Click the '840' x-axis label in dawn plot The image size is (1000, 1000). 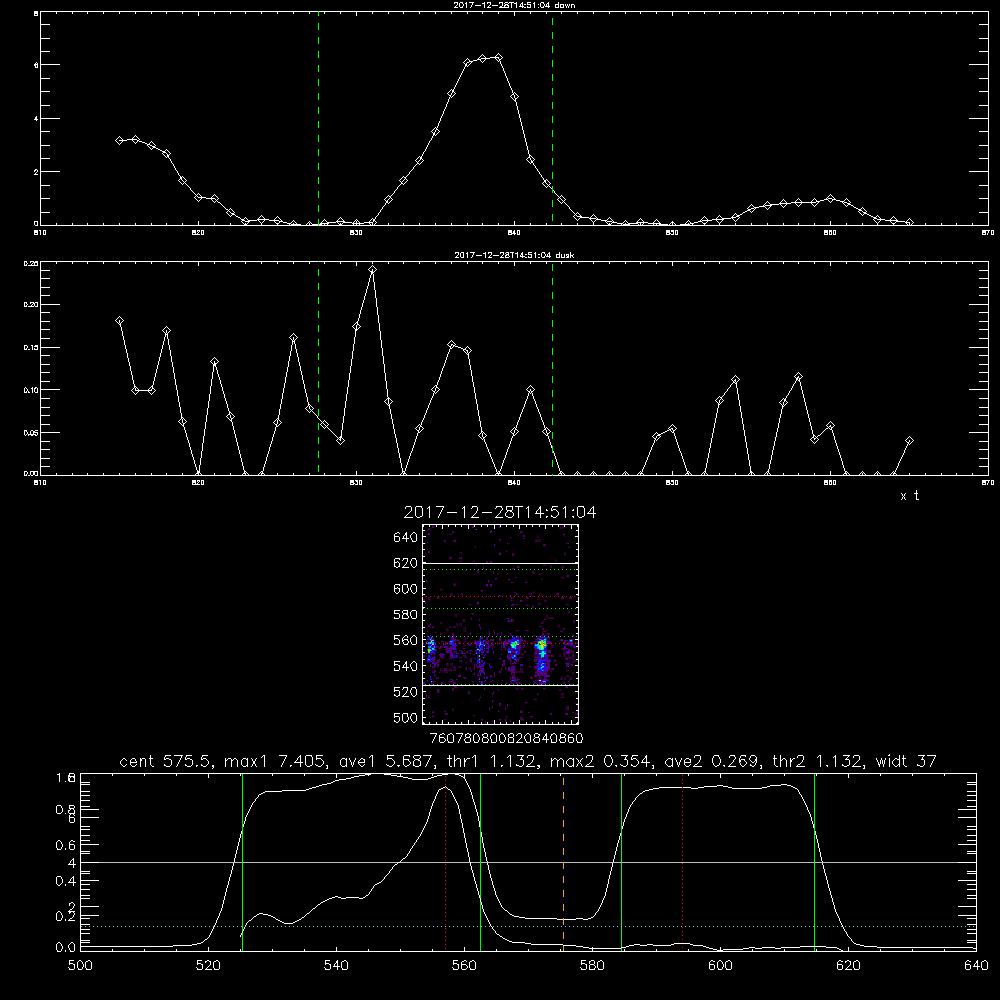[x=514, y=233]
